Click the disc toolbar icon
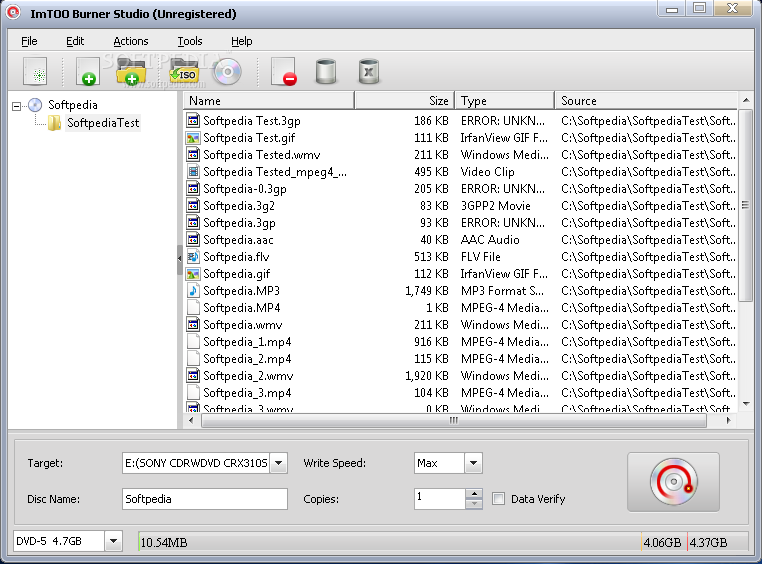The width and height of the screenshot is (762, 564). pos(227,71)
